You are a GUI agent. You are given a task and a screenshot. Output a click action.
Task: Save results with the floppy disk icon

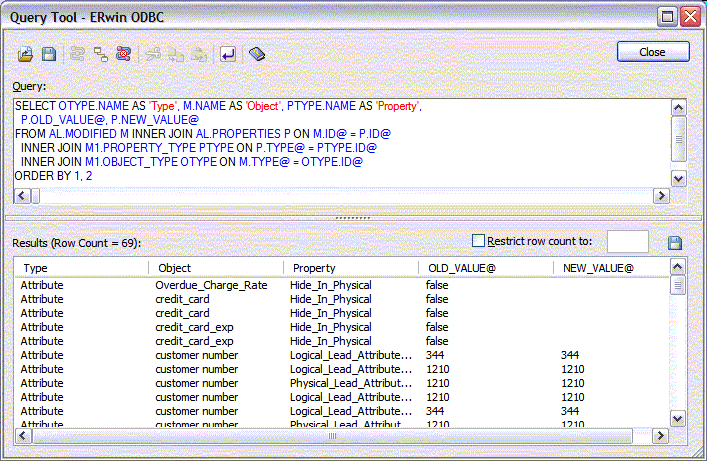click(x=675, y=243)
